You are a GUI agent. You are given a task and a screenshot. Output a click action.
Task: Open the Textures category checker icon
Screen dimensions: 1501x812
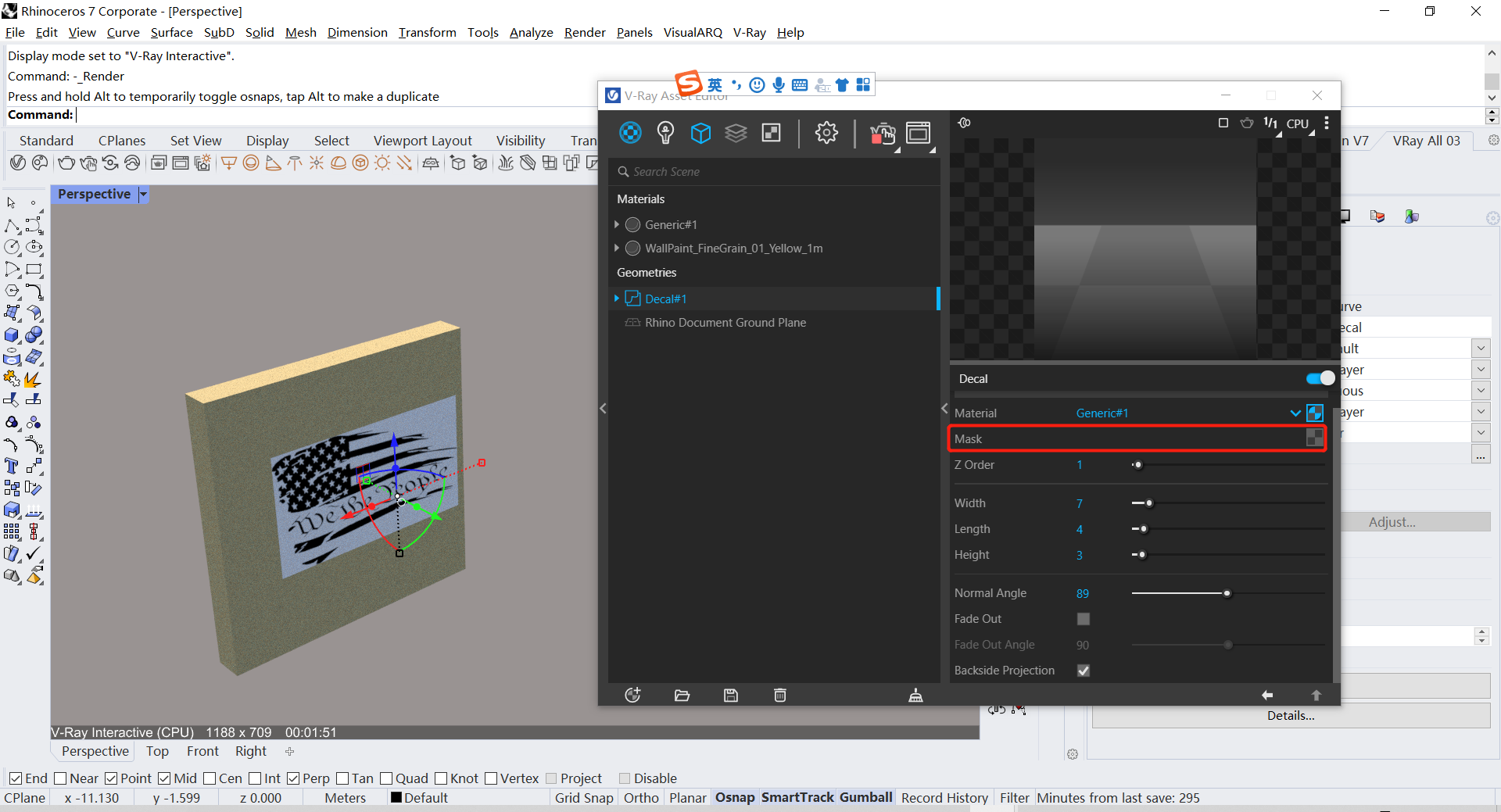pyautogui.click(x=772, y=133)
